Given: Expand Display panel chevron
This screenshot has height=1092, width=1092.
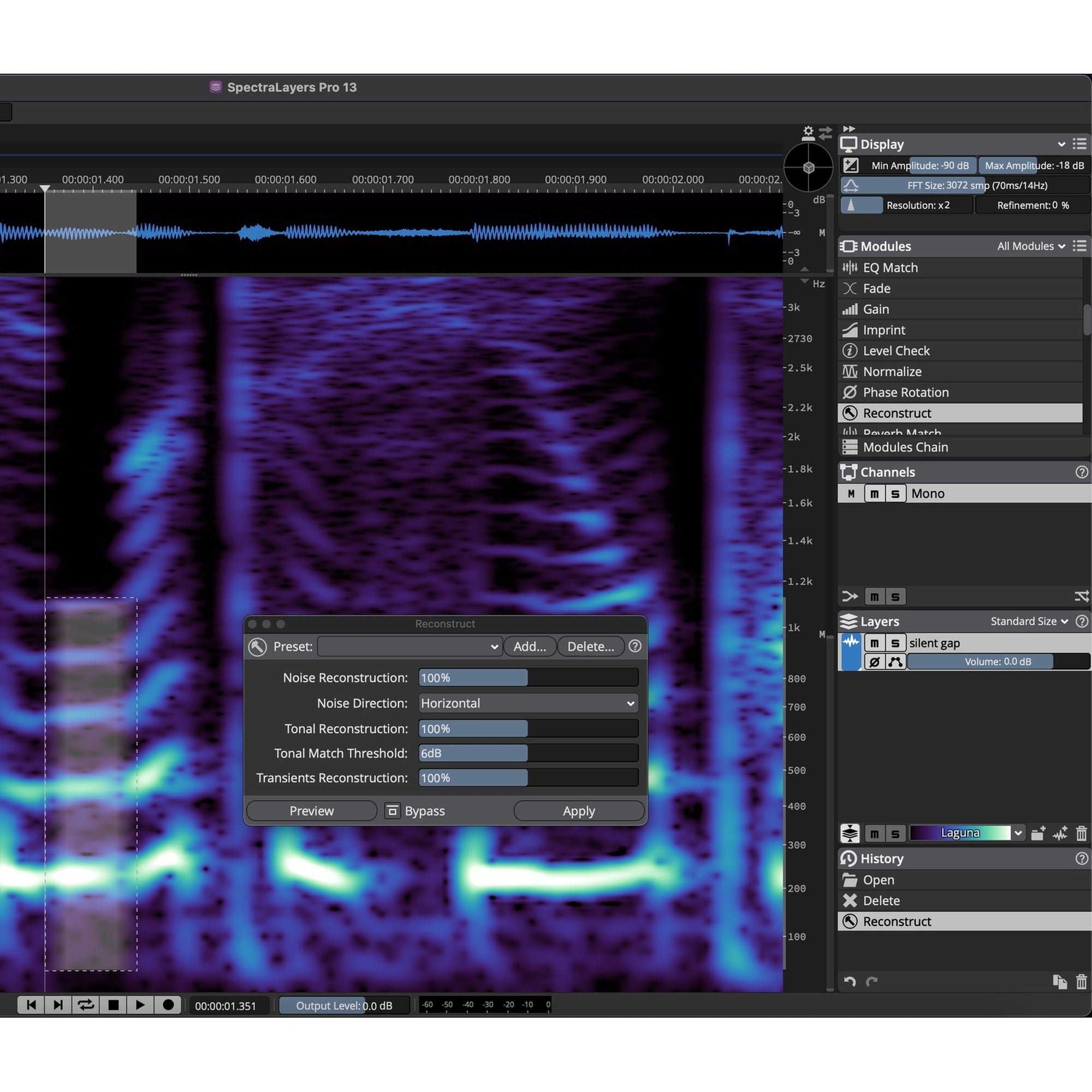Looking at the screenshot, I should pos(1061,144).
